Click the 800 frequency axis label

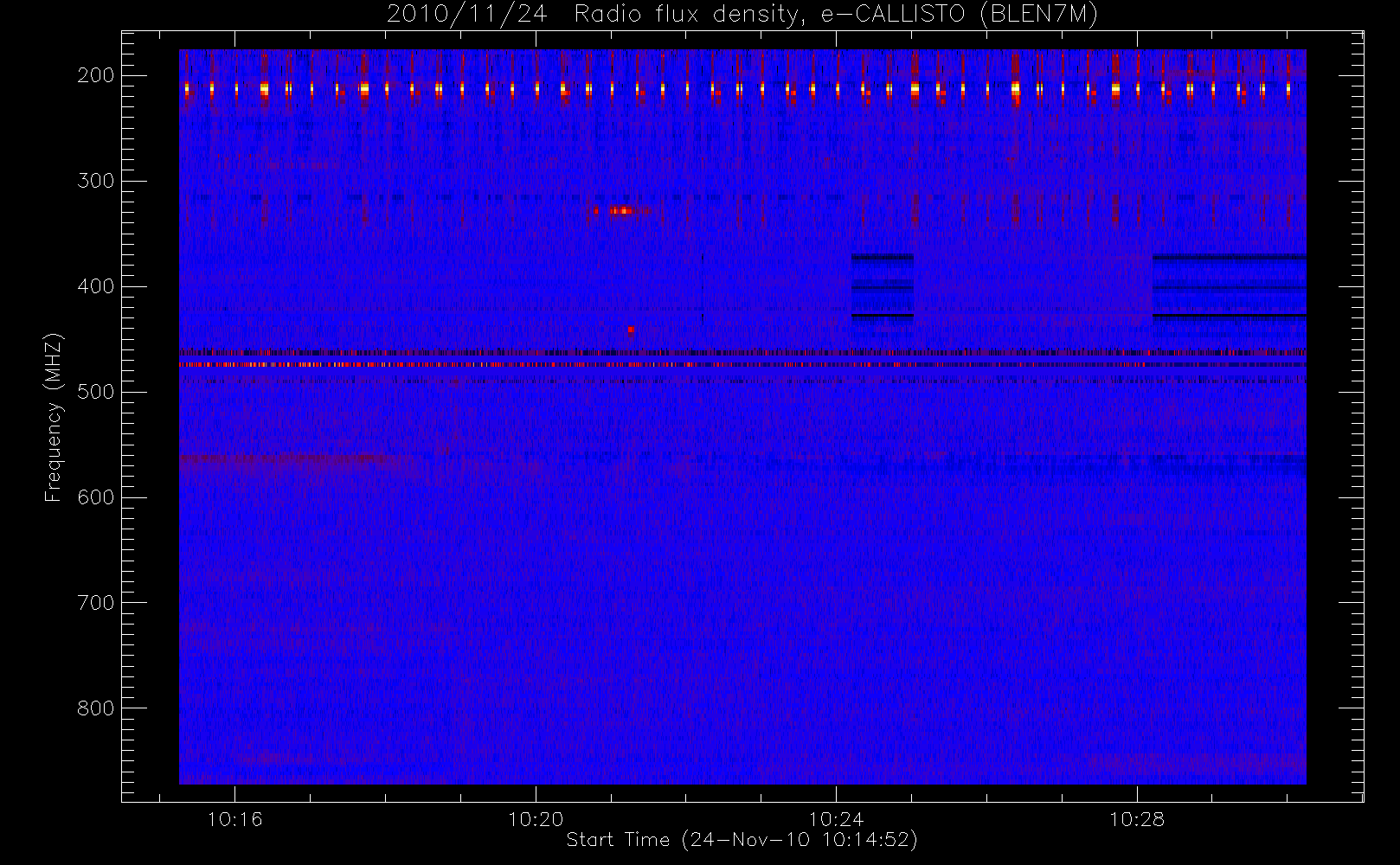click(95, 708)
